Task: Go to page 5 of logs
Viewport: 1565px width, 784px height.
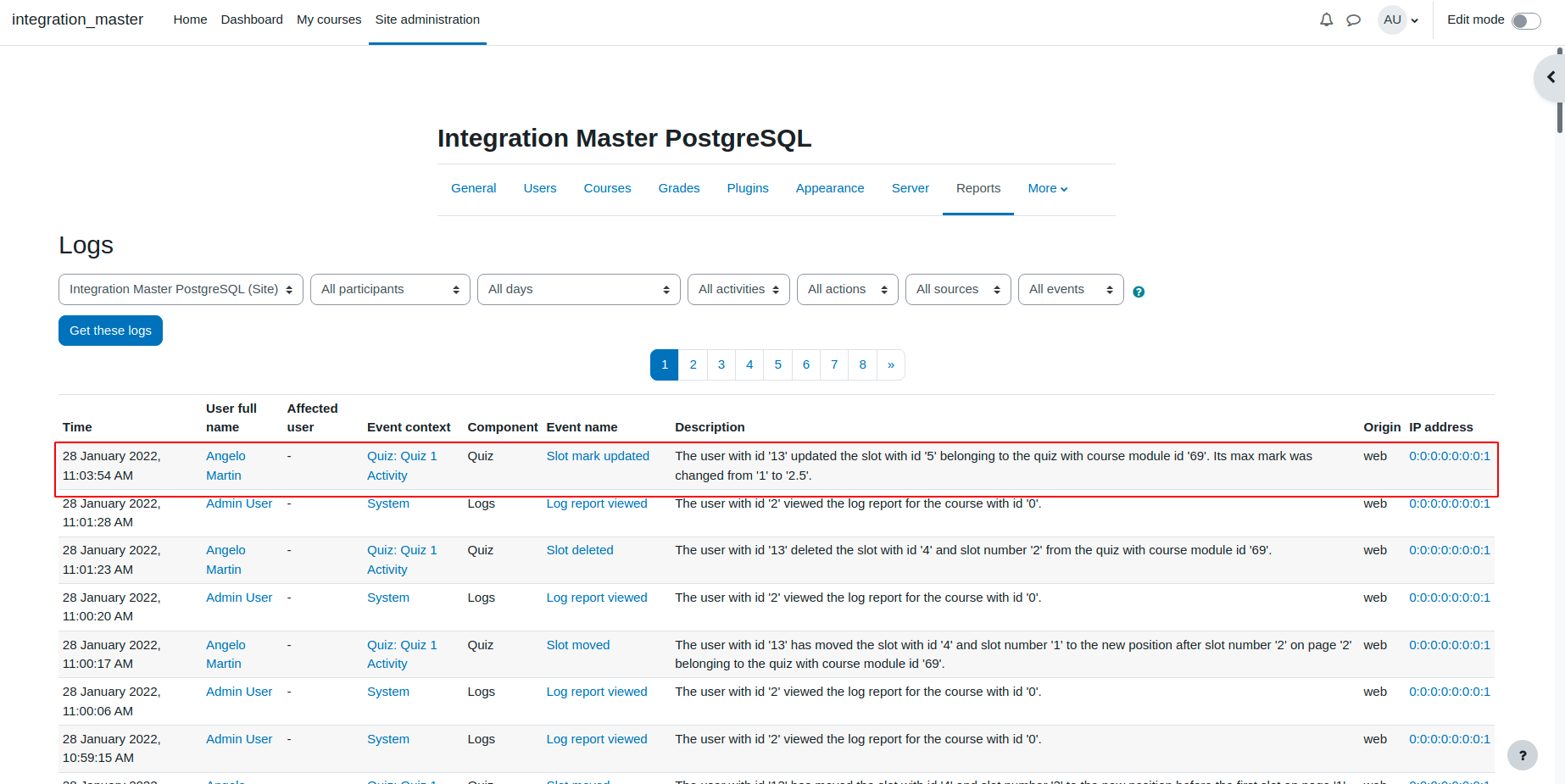Action: (777, 364)
